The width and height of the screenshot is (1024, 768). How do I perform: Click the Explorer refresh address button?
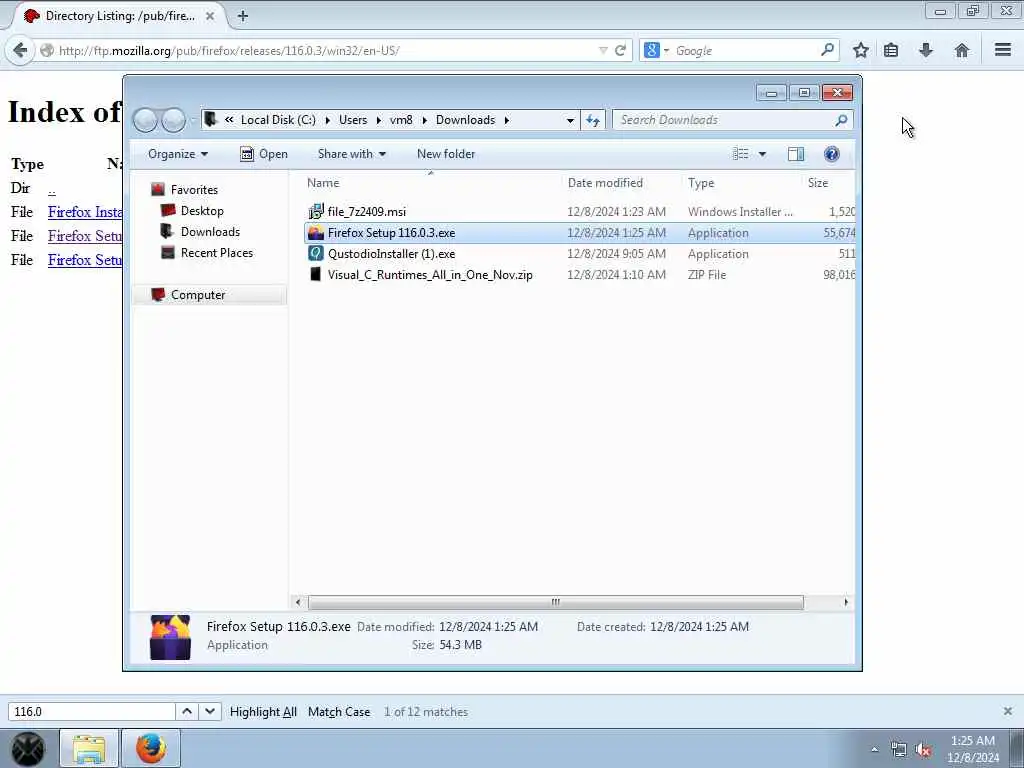coord(593,120)
